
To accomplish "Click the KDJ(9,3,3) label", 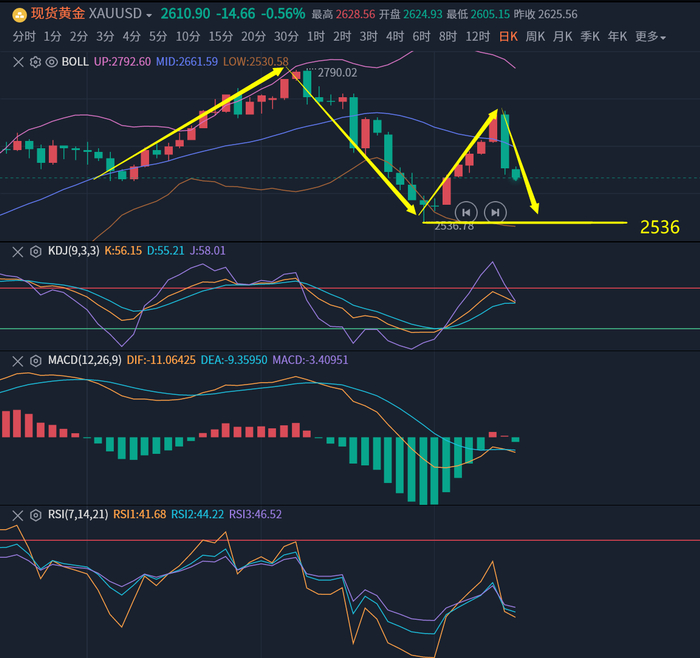I will 74,250.
